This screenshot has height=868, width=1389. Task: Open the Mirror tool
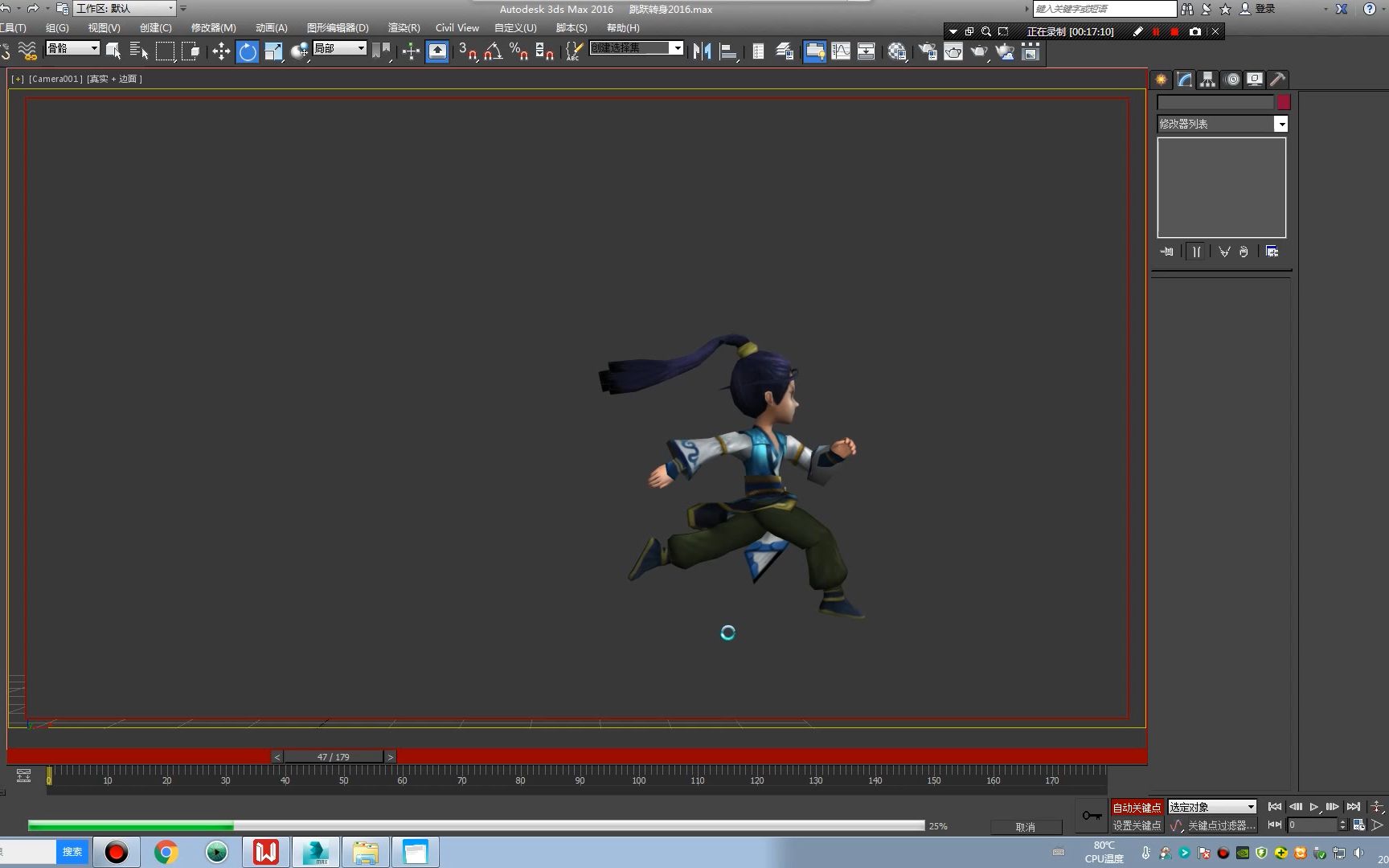[x=702, y=52]
